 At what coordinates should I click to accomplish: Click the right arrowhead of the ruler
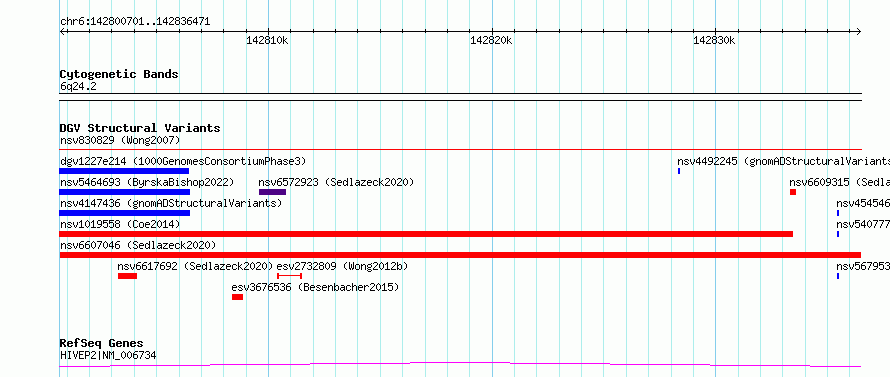click(x=859, y=31)
